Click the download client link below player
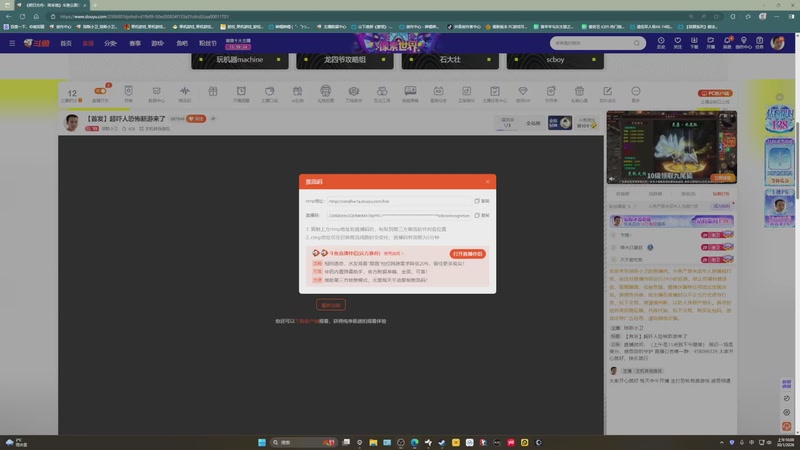 pos(308,321)
